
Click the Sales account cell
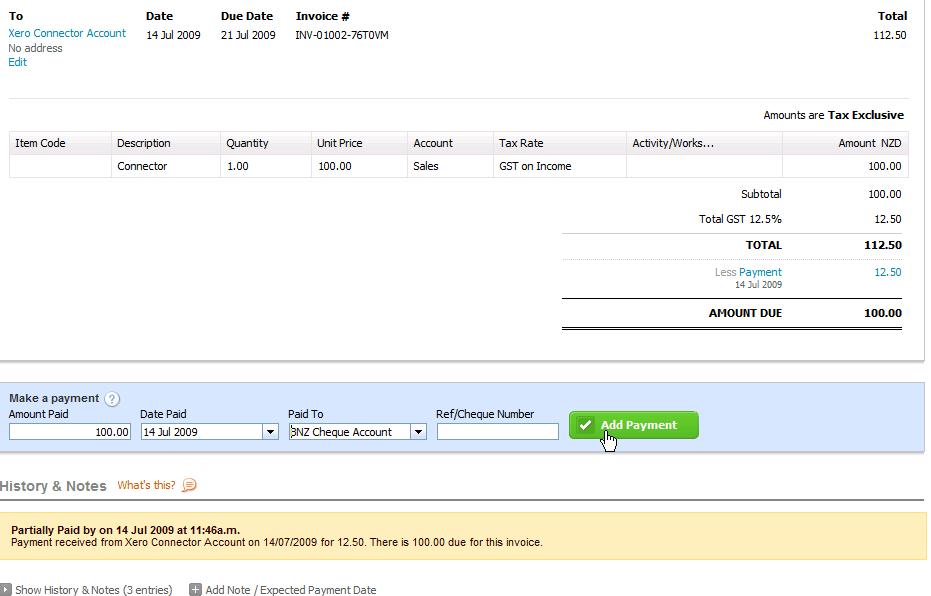click(450, 166)
